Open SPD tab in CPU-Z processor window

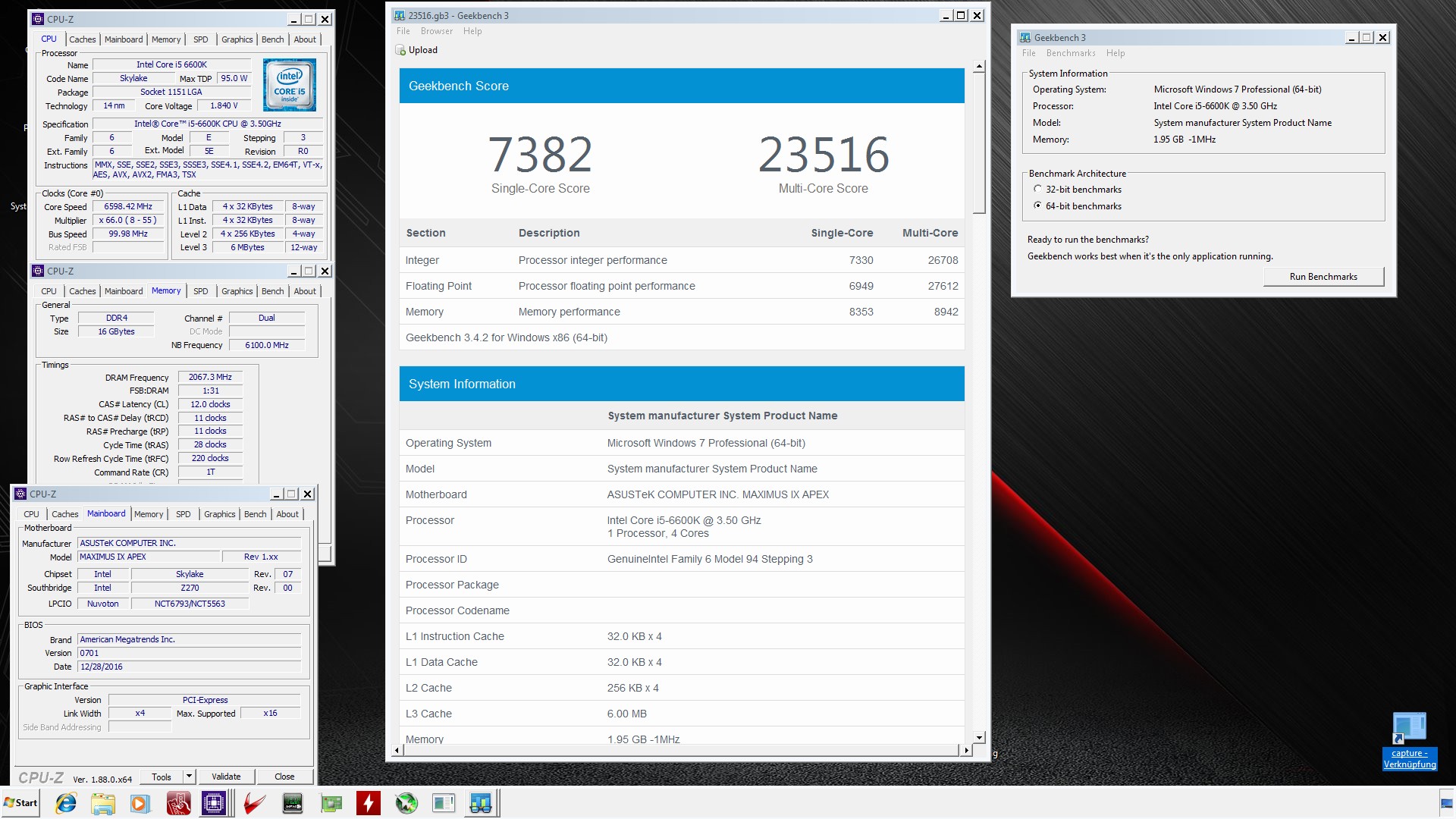click(x=200, y=39)
